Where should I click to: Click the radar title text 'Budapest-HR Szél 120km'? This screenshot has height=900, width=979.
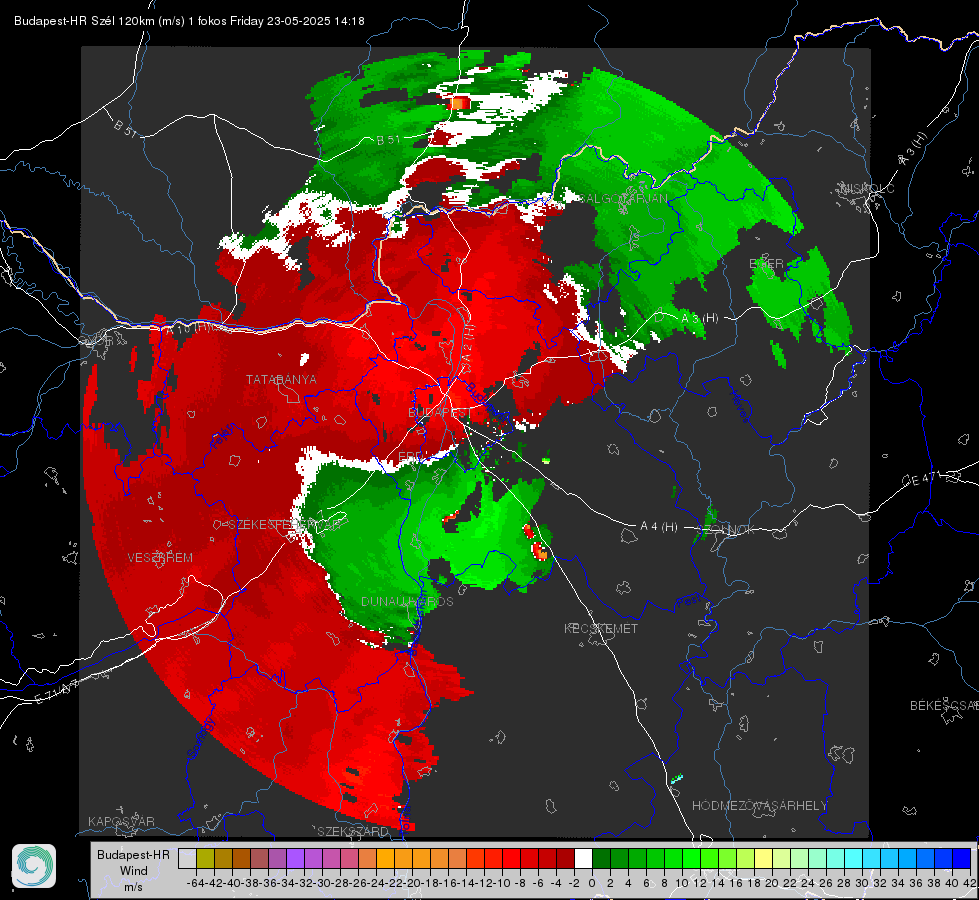[84, 21]
